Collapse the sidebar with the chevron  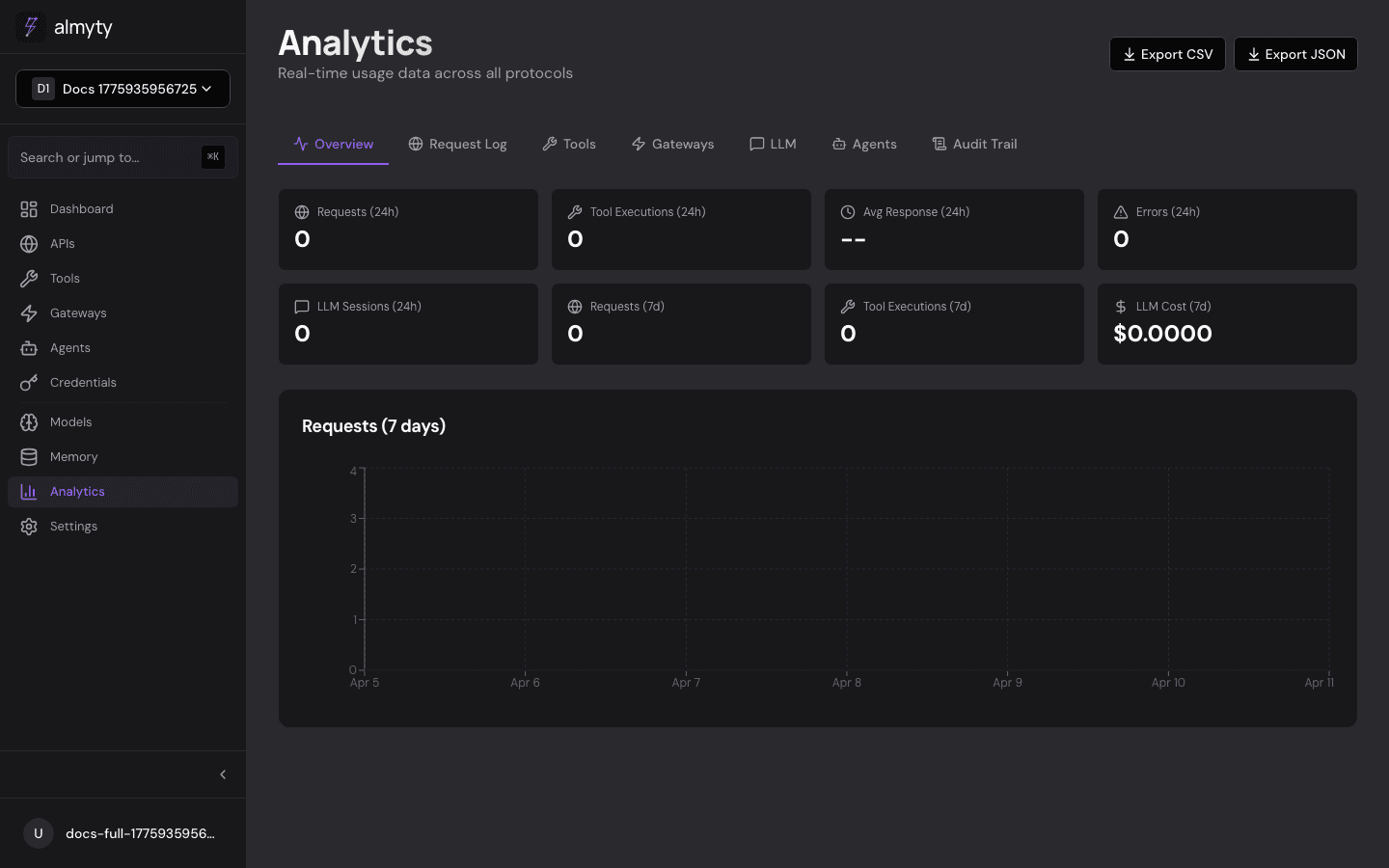[223, 774]
